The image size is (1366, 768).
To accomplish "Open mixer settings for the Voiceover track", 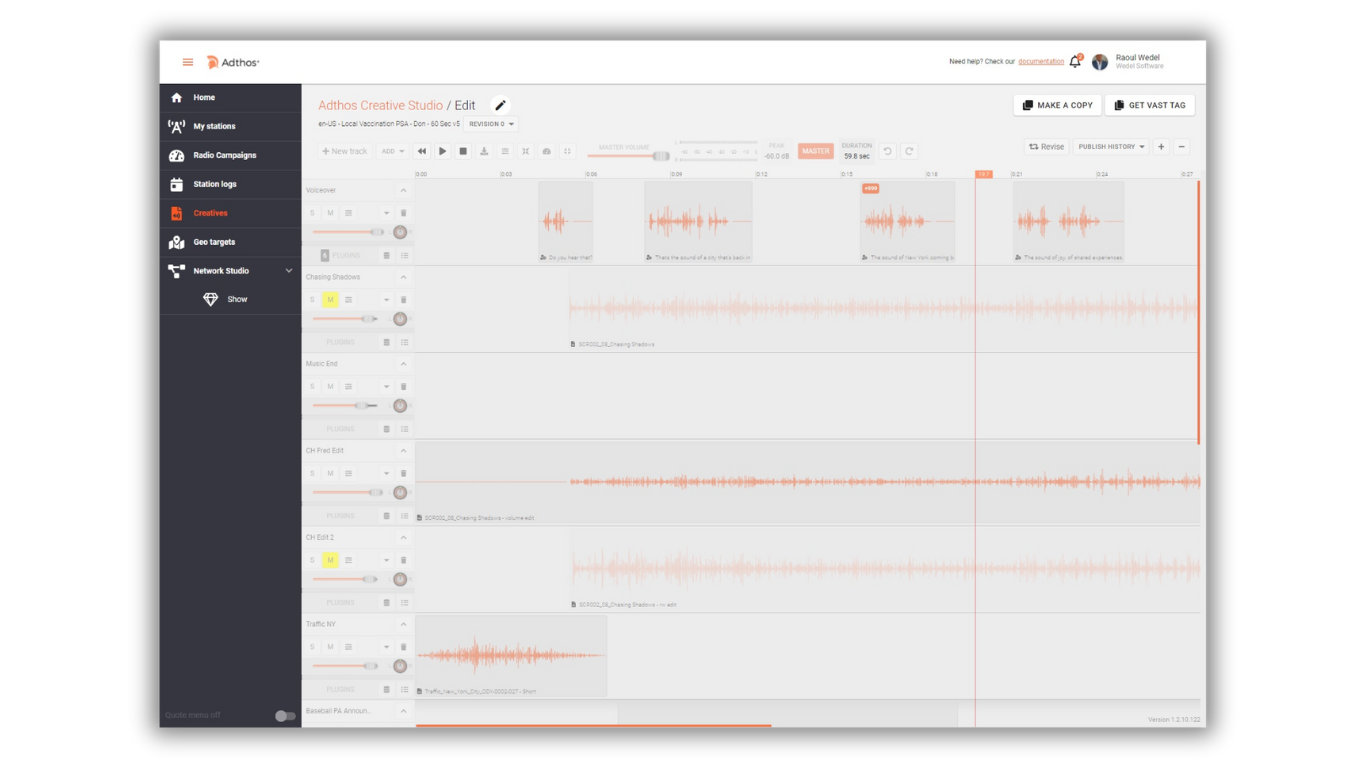I will click(348, 213).
